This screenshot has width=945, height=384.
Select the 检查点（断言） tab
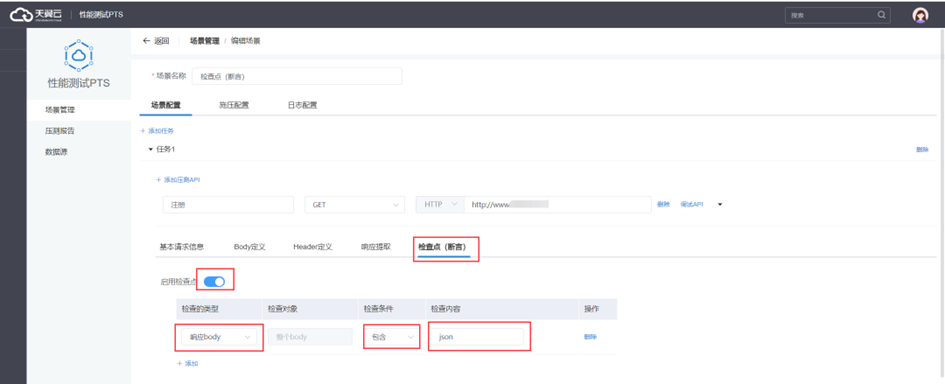[x=444, y=247]
